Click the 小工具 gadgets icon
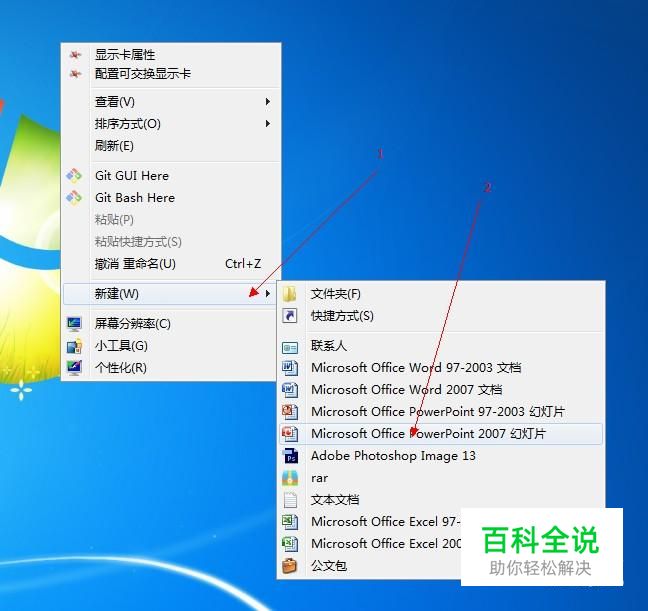 (x=74, y=346)
